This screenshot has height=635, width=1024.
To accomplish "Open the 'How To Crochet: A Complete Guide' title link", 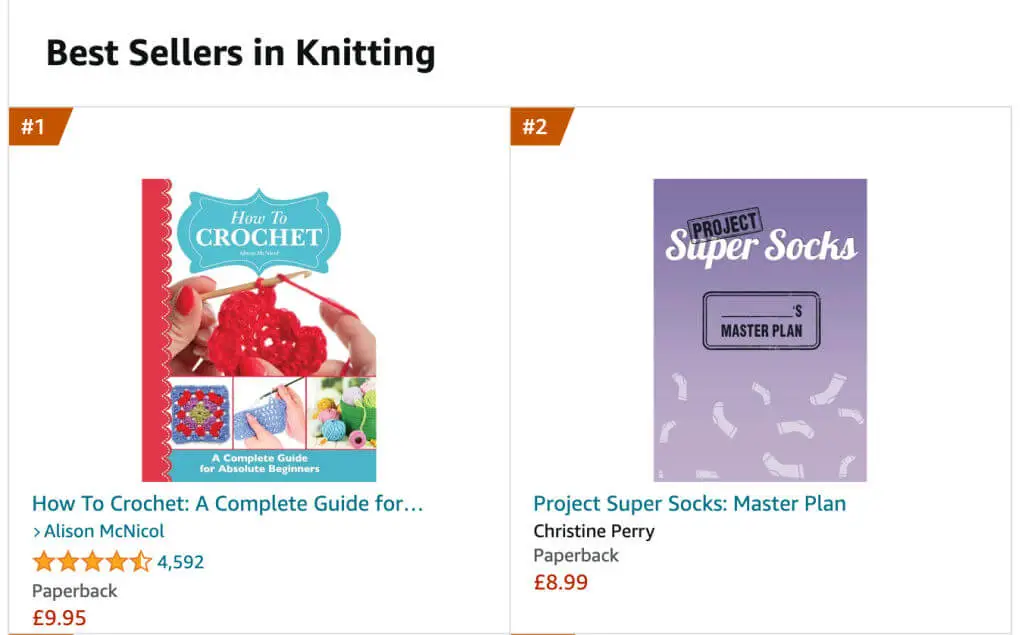I will 228,503.
